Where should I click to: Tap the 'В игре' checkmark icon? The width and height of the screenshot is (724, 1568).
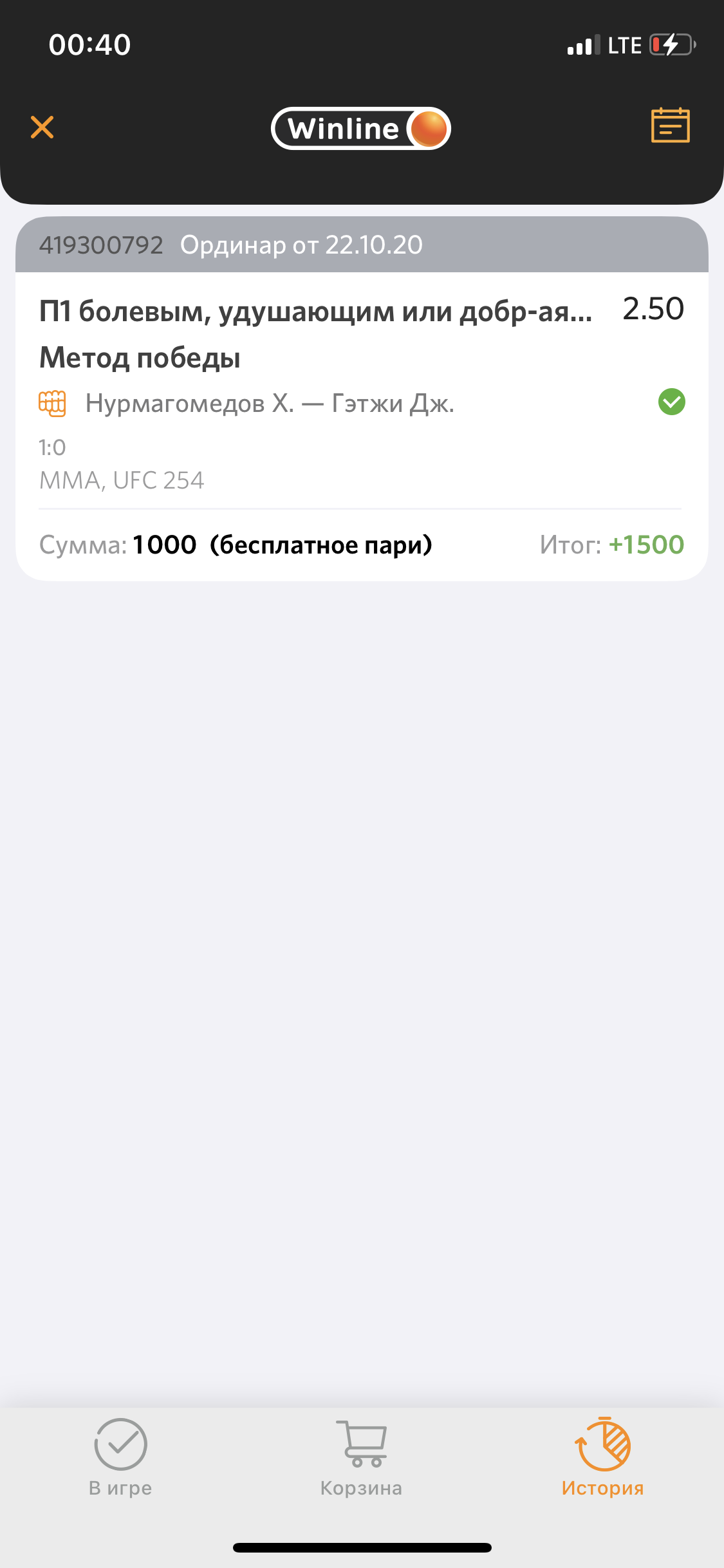click(120, 1444)
